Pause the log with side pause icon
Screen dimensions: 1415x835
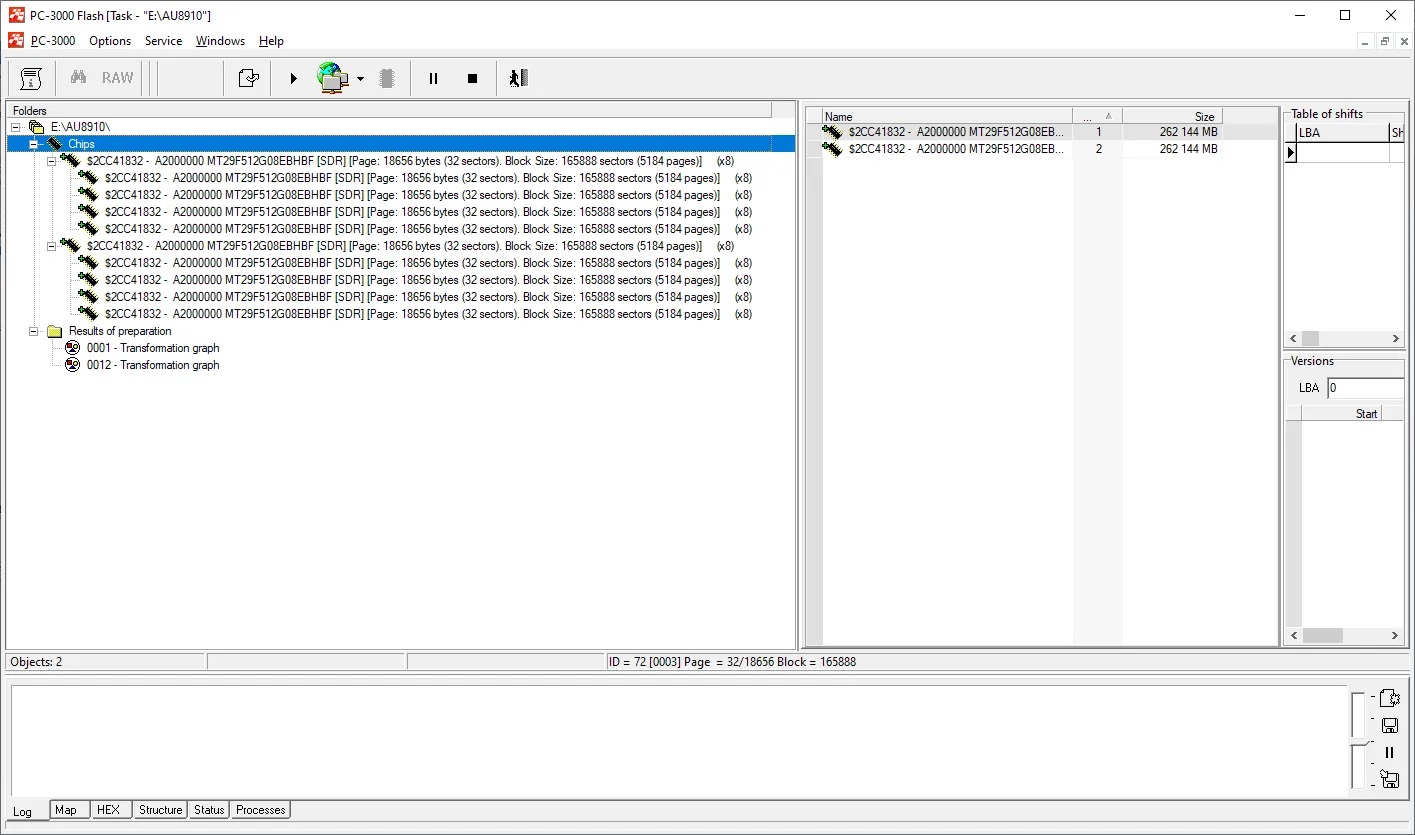1389,753
